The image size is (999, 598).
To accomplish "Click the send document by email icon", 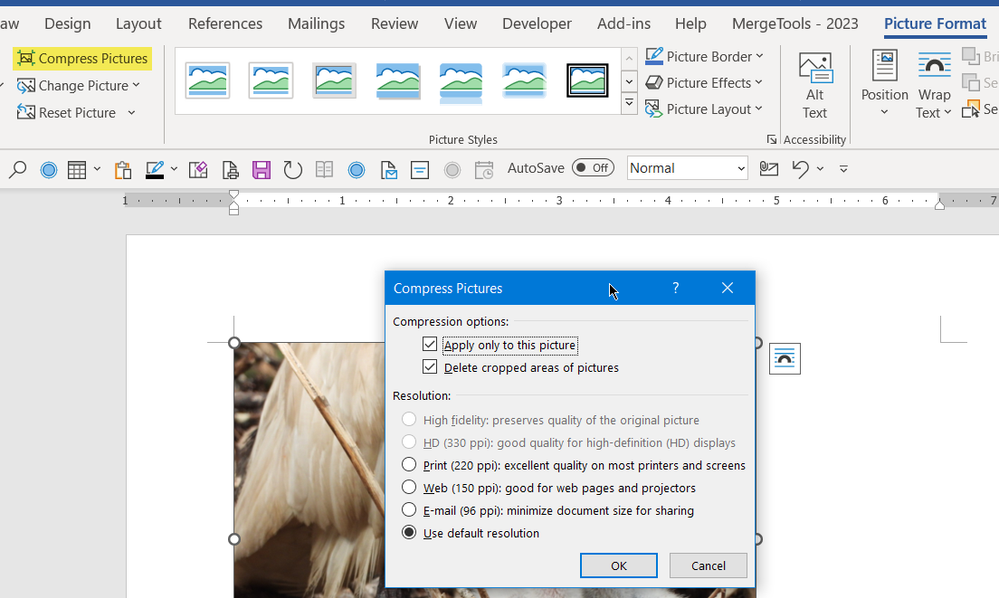I will pyautogui.click(x=389, y=170).
